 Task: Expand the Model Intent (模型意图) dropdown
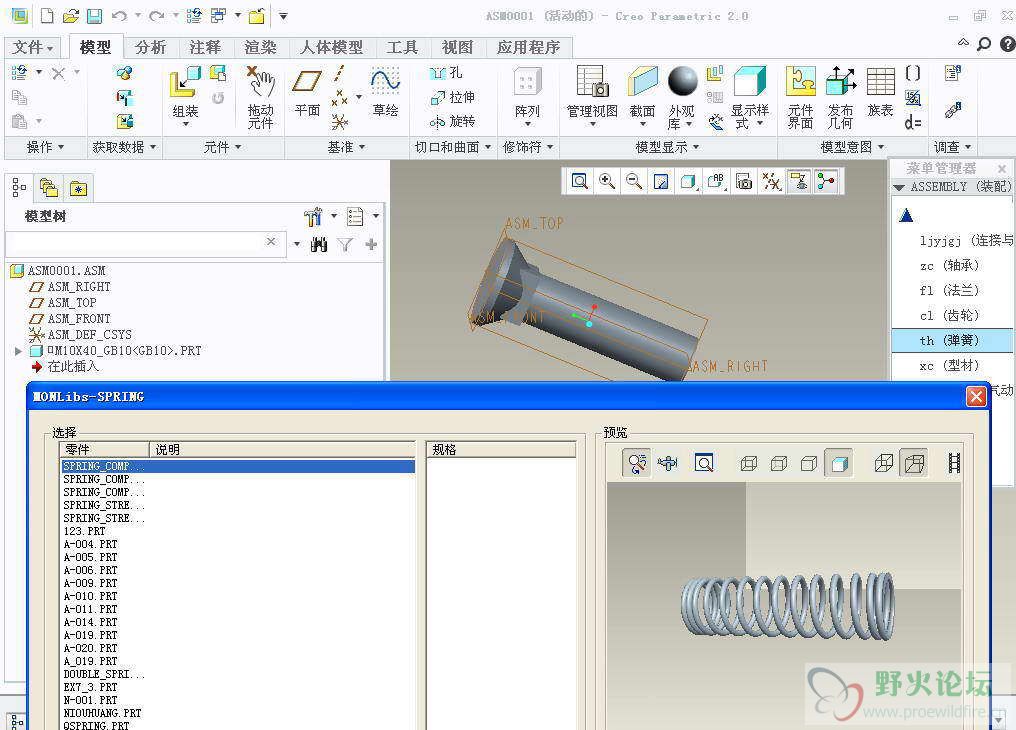852,148
